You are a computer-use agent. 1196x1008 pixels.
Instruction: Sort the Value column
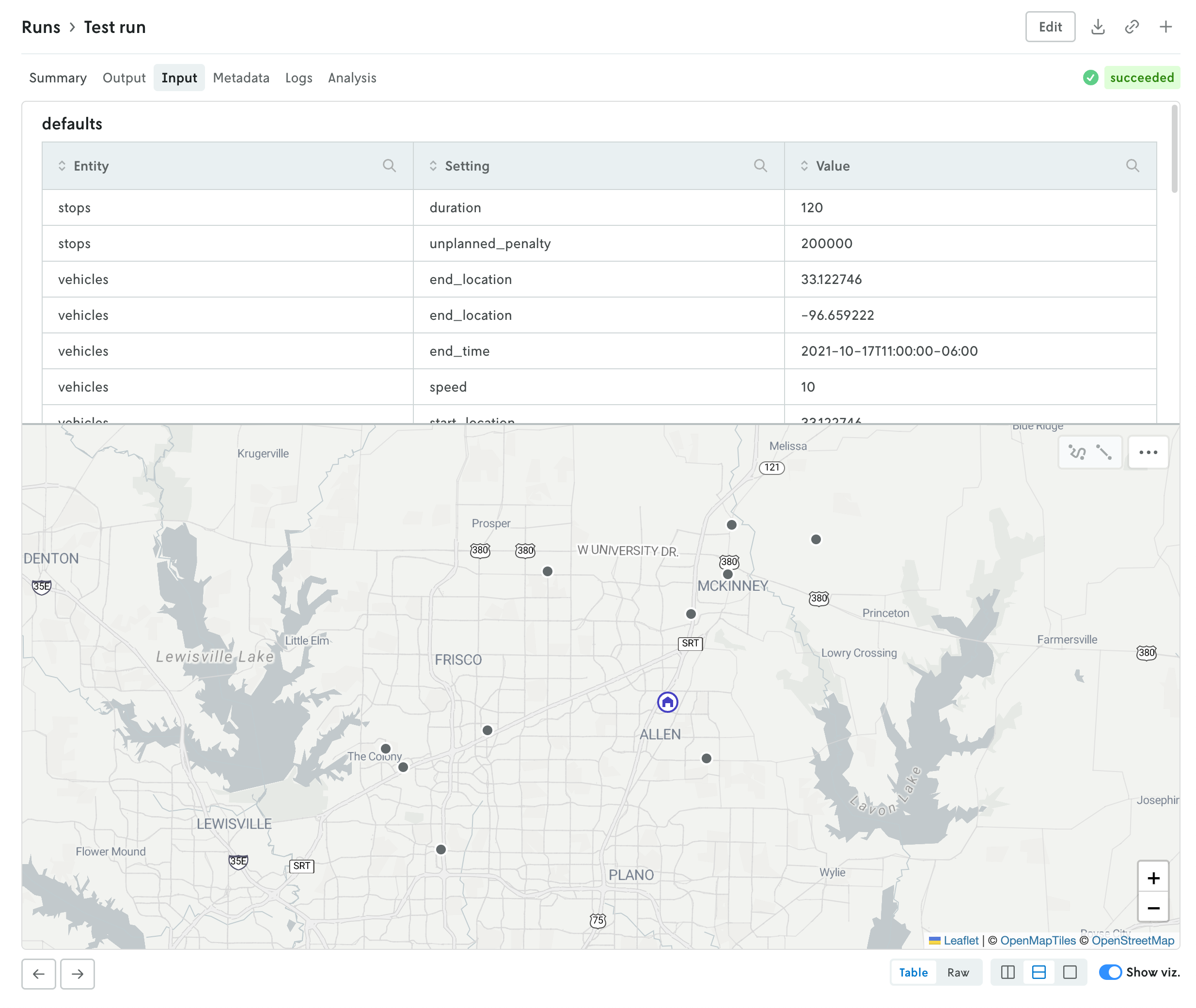[804, 166]
